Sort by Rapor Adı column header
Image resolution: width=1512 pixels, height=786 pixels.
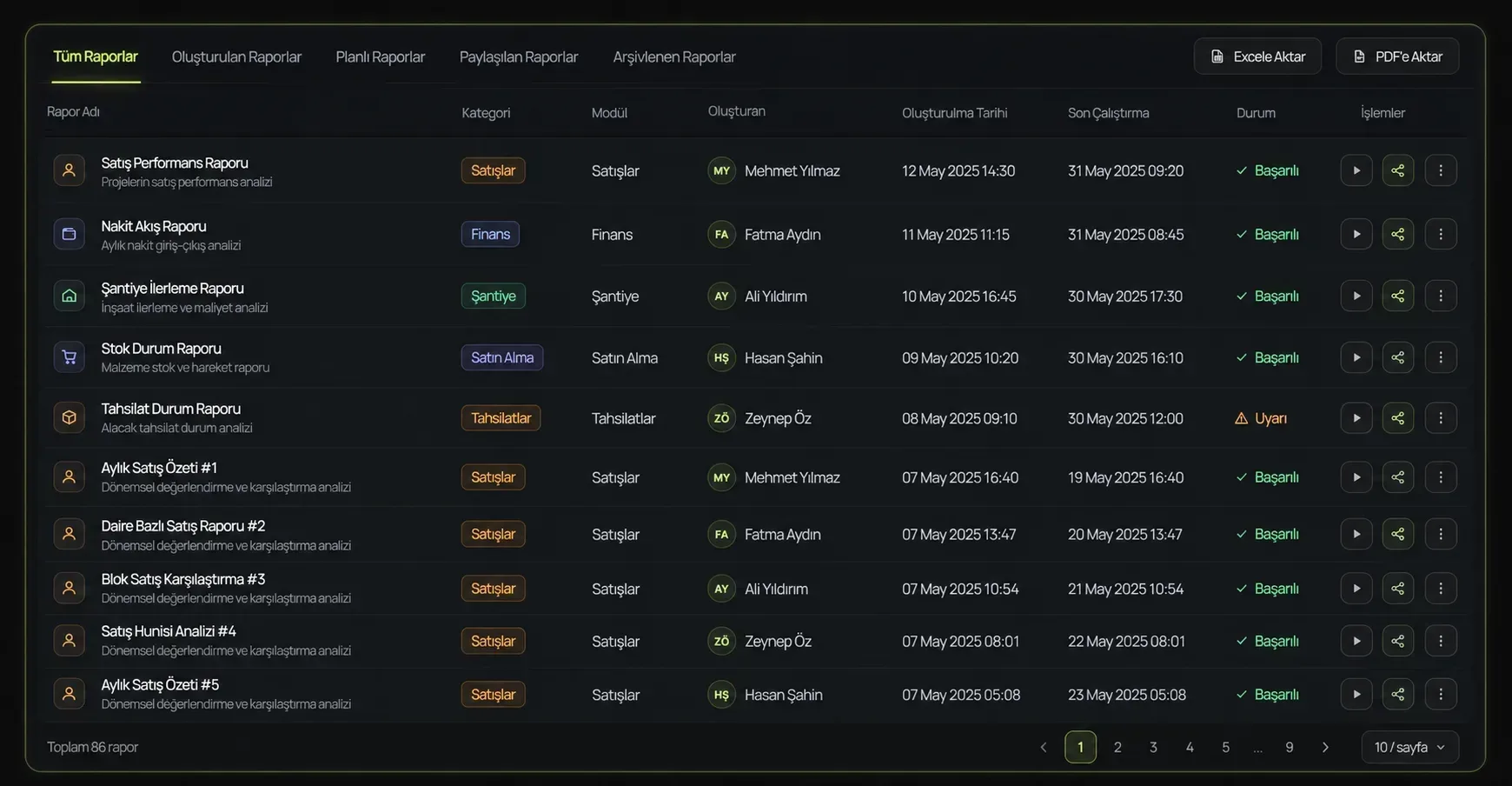coord(73,111)
